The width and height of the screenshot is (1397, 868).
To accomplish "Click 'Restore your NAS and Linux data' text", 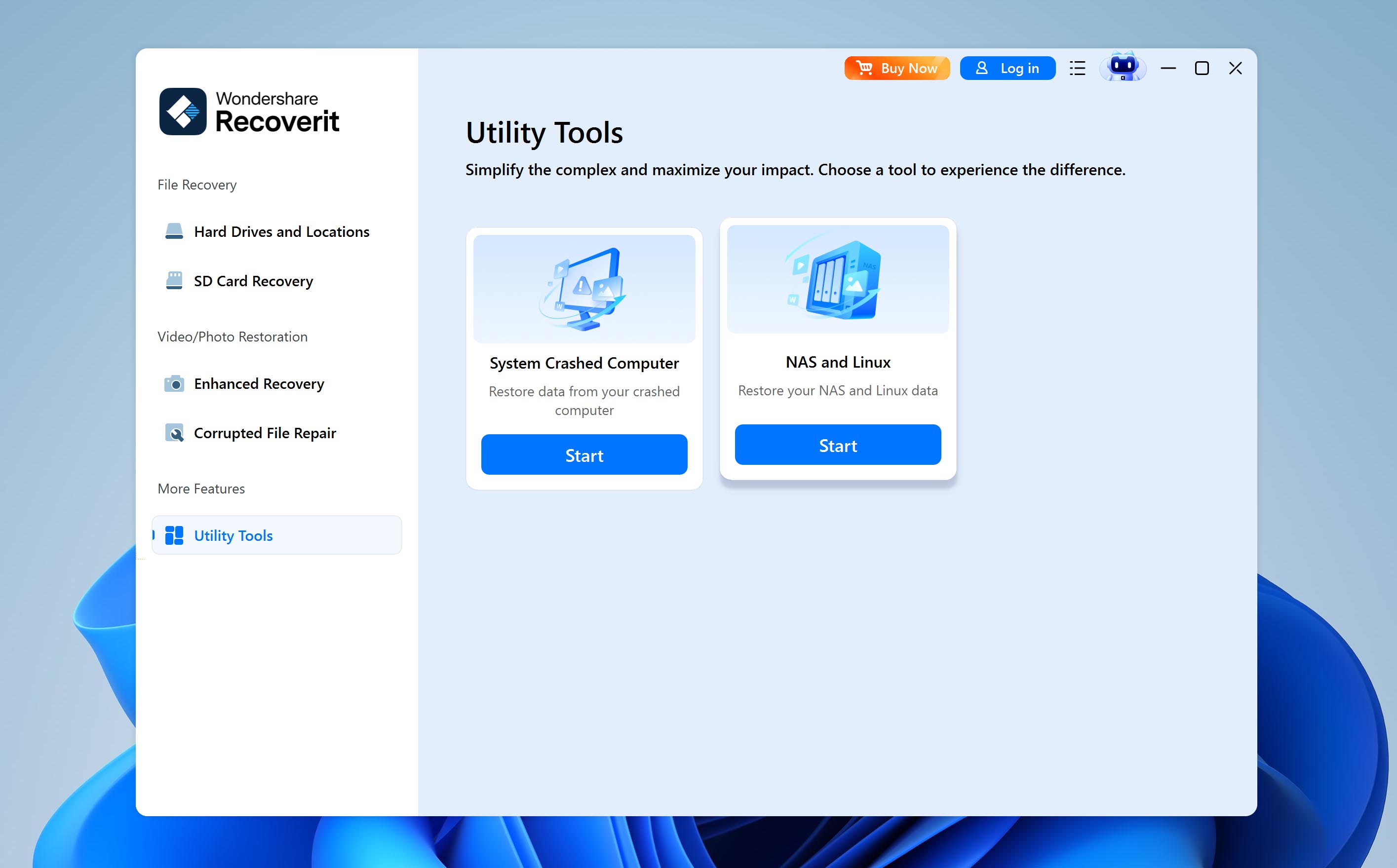I will 838,390.
